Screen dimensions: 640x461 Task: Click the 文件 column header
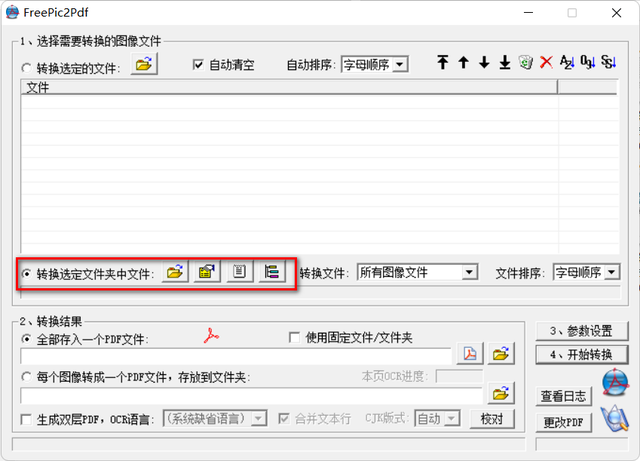pyautogui.click(x=289, y=87)
